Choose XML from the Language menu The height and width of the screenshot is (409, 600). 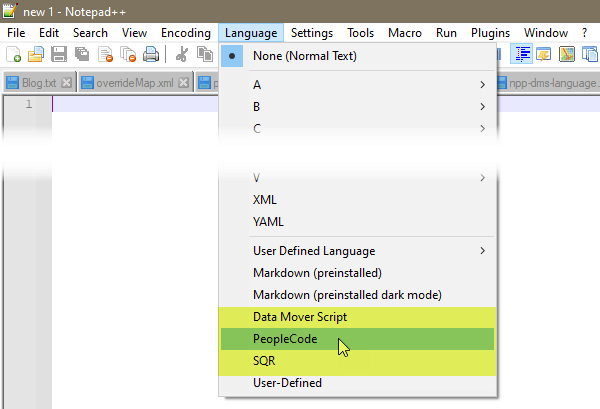click(x=357, y=200)
